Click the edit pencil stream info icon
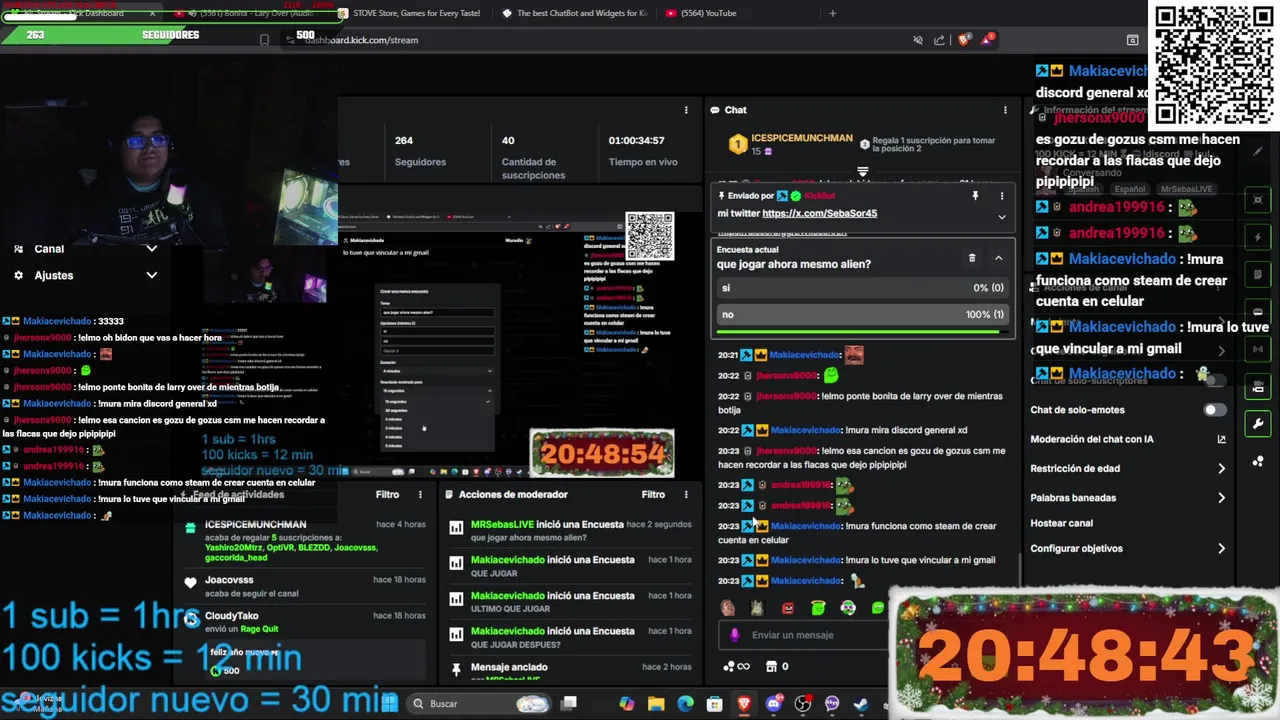This screenshot has width=1280, height=720. click(x=1258, y=152)
